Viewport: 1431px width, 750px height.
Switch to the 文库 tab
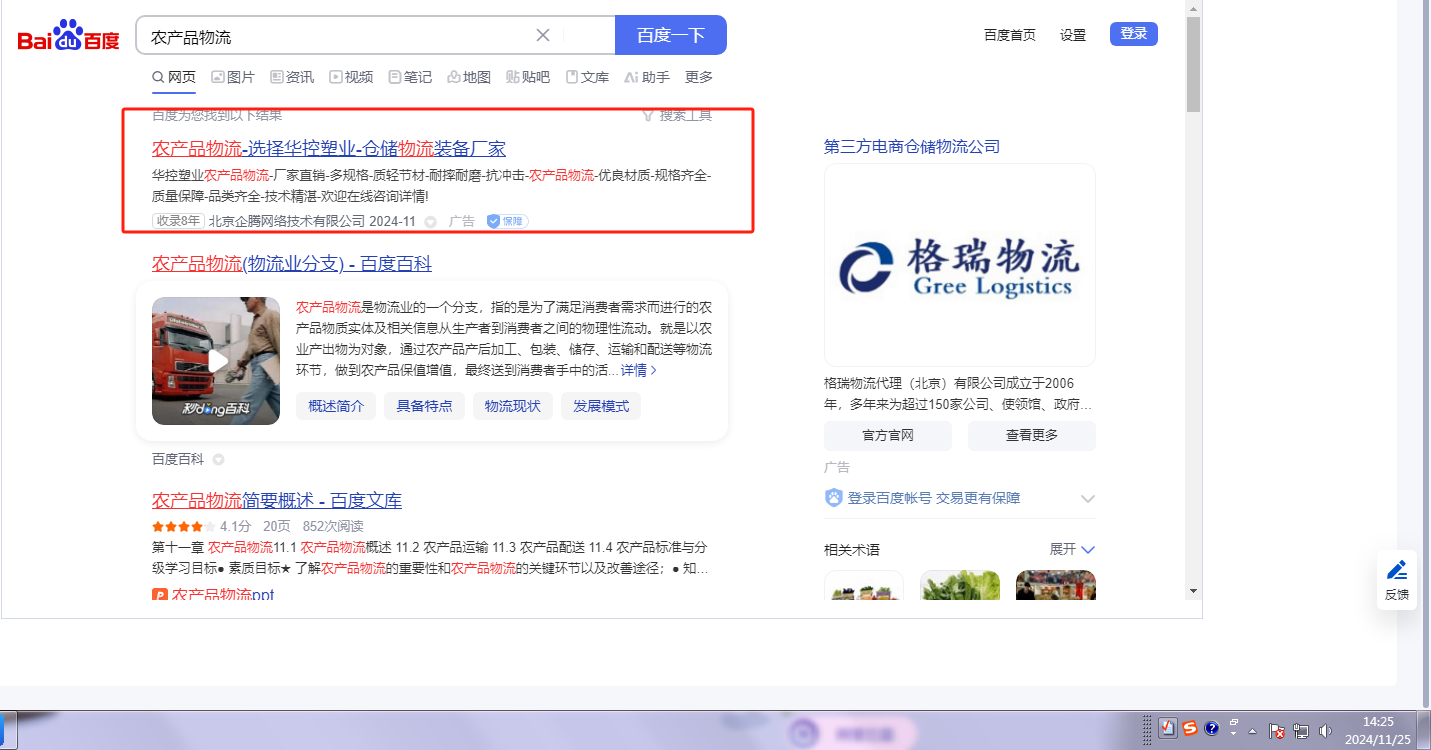pyautogui.click(x=587, y=77)
